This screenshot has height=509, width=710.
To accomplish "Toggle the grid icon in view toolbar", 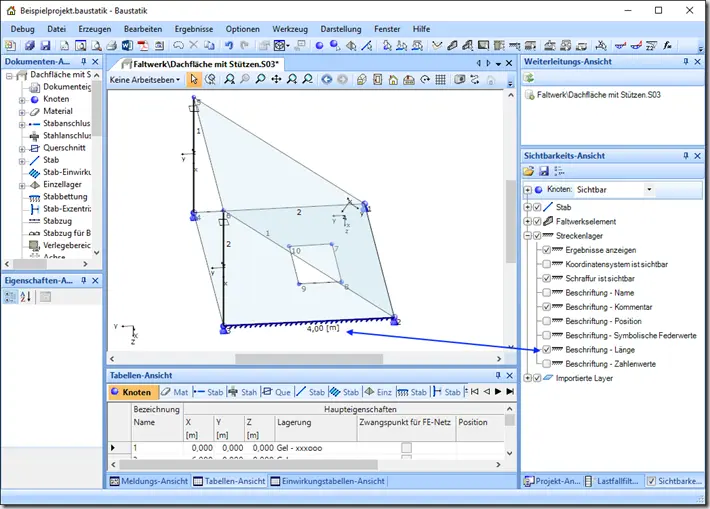I will tap(441, 80).
